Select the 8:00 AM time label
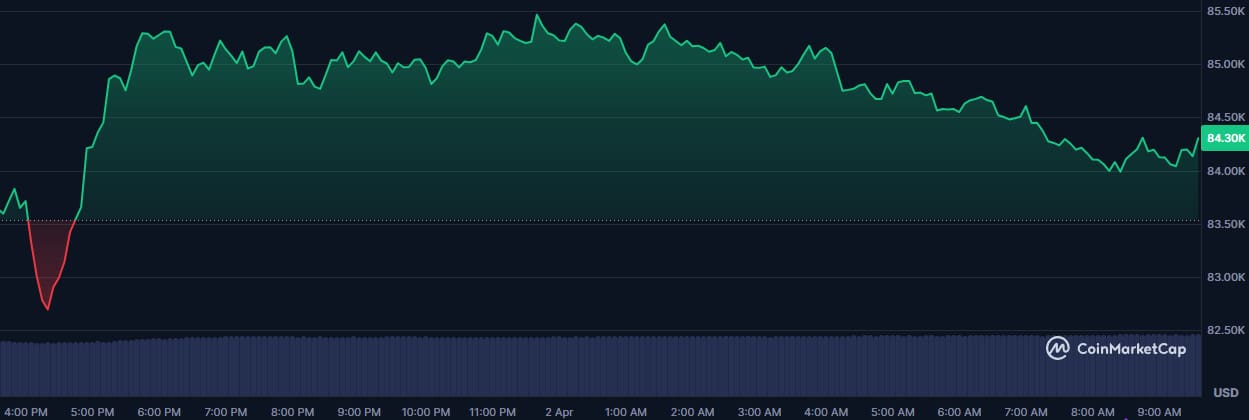 (x=1092, y=411)
